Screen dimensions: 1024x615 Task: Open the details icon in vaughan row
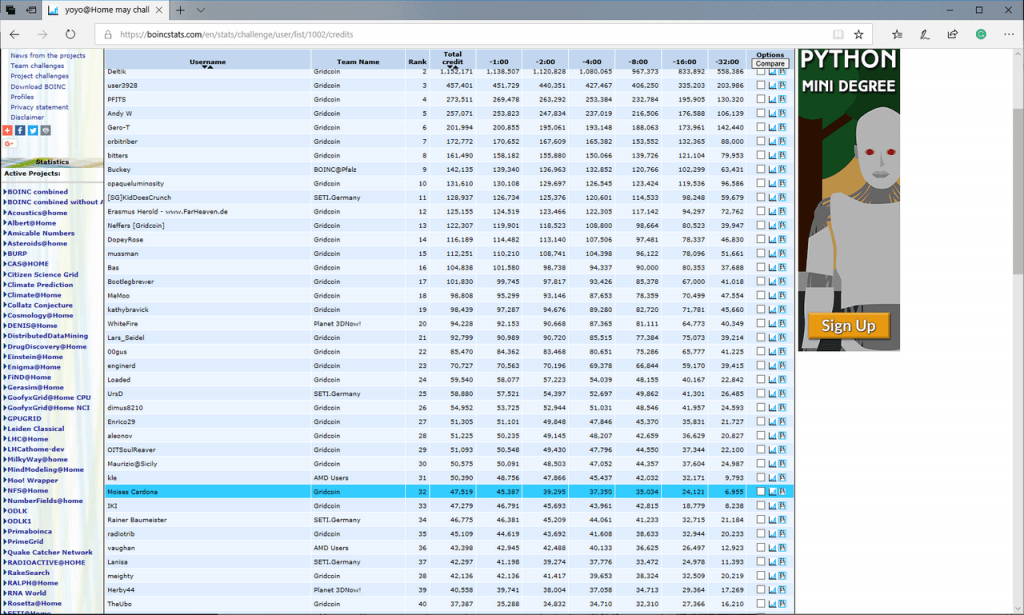pos(782,548)
